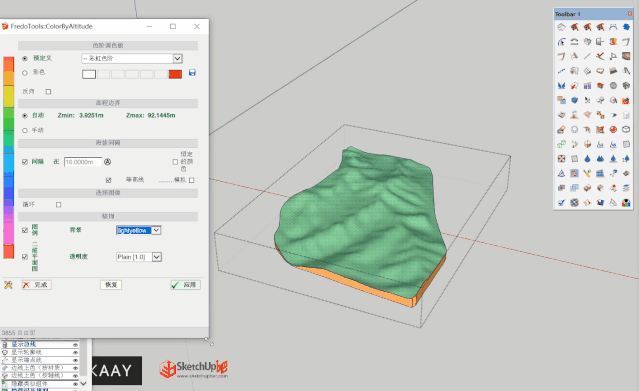This screenshot has height=391, width=639.
Task: Select the red sphere icon in Toolbar 1
Action: [x=613, y=130]
